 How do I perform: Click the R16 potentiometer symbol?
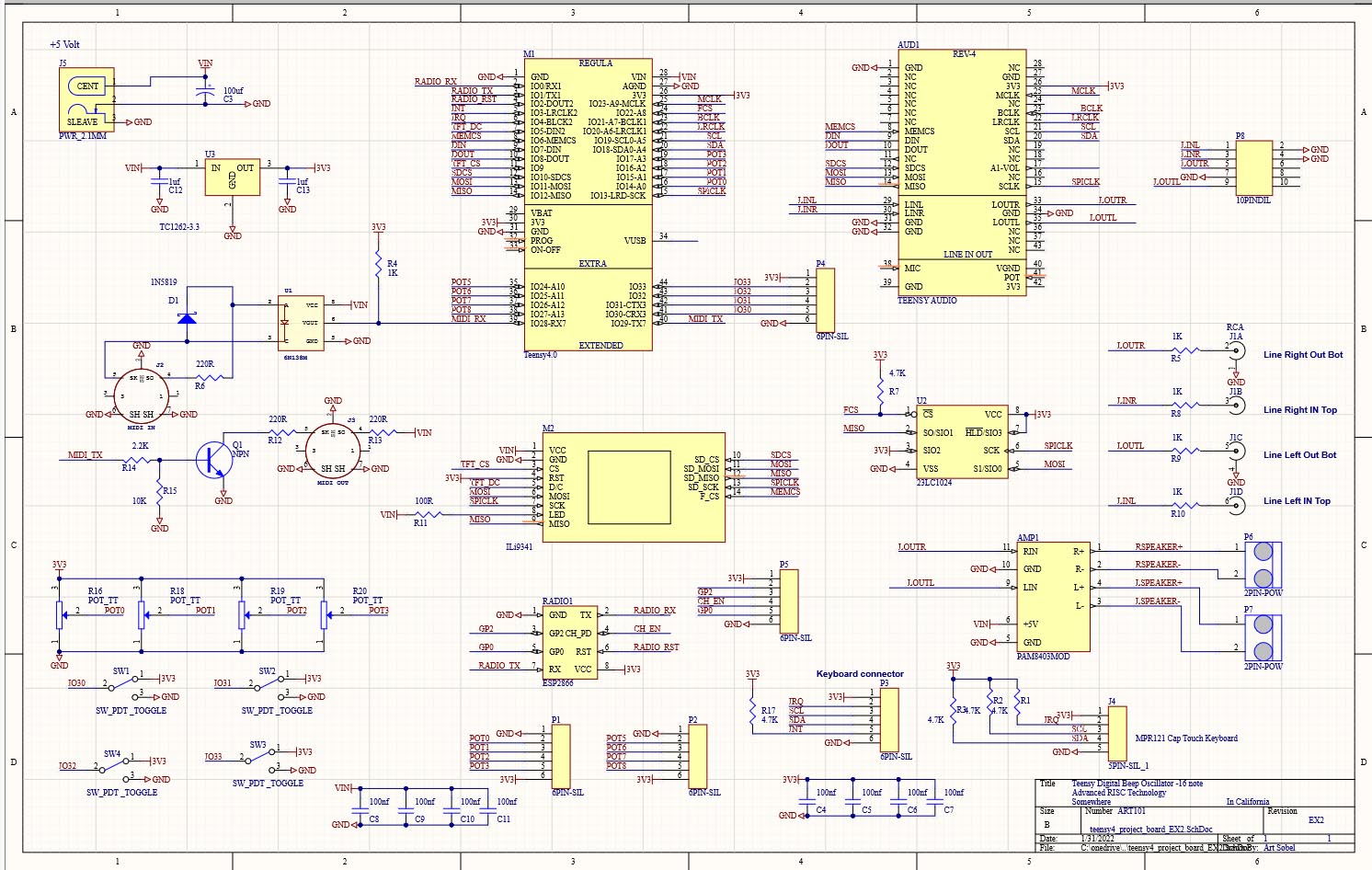(x=60, y=612)
